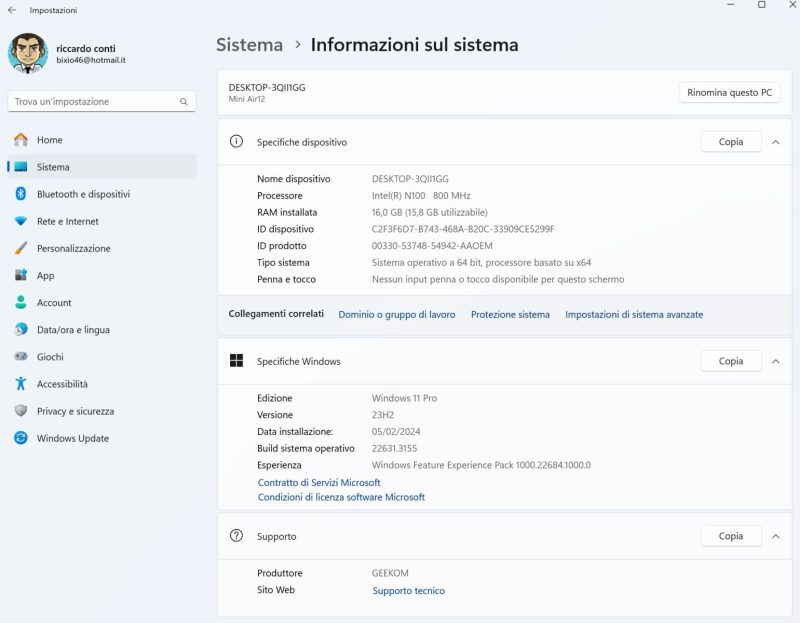
Task: Select Data/ora e lingua menu item
Action: [x=73, y=330]
